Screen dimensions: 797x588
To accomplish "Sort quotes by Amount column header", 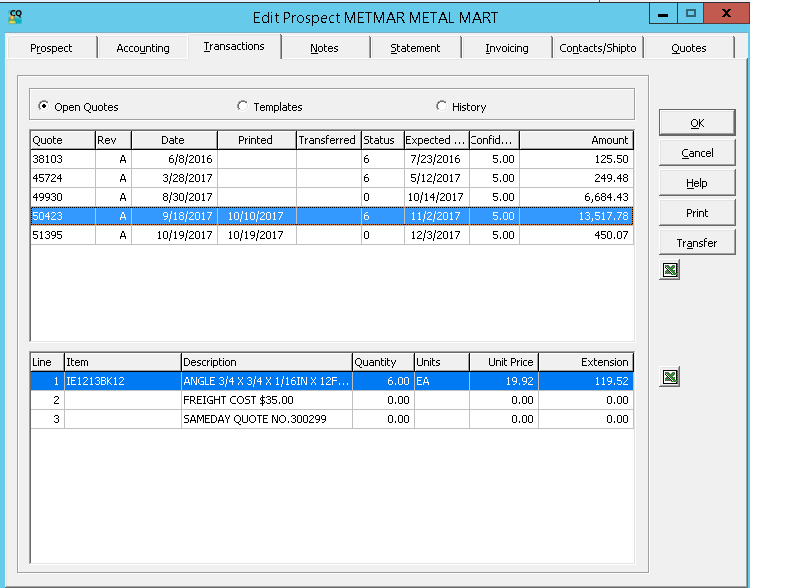I will (576, 140).
